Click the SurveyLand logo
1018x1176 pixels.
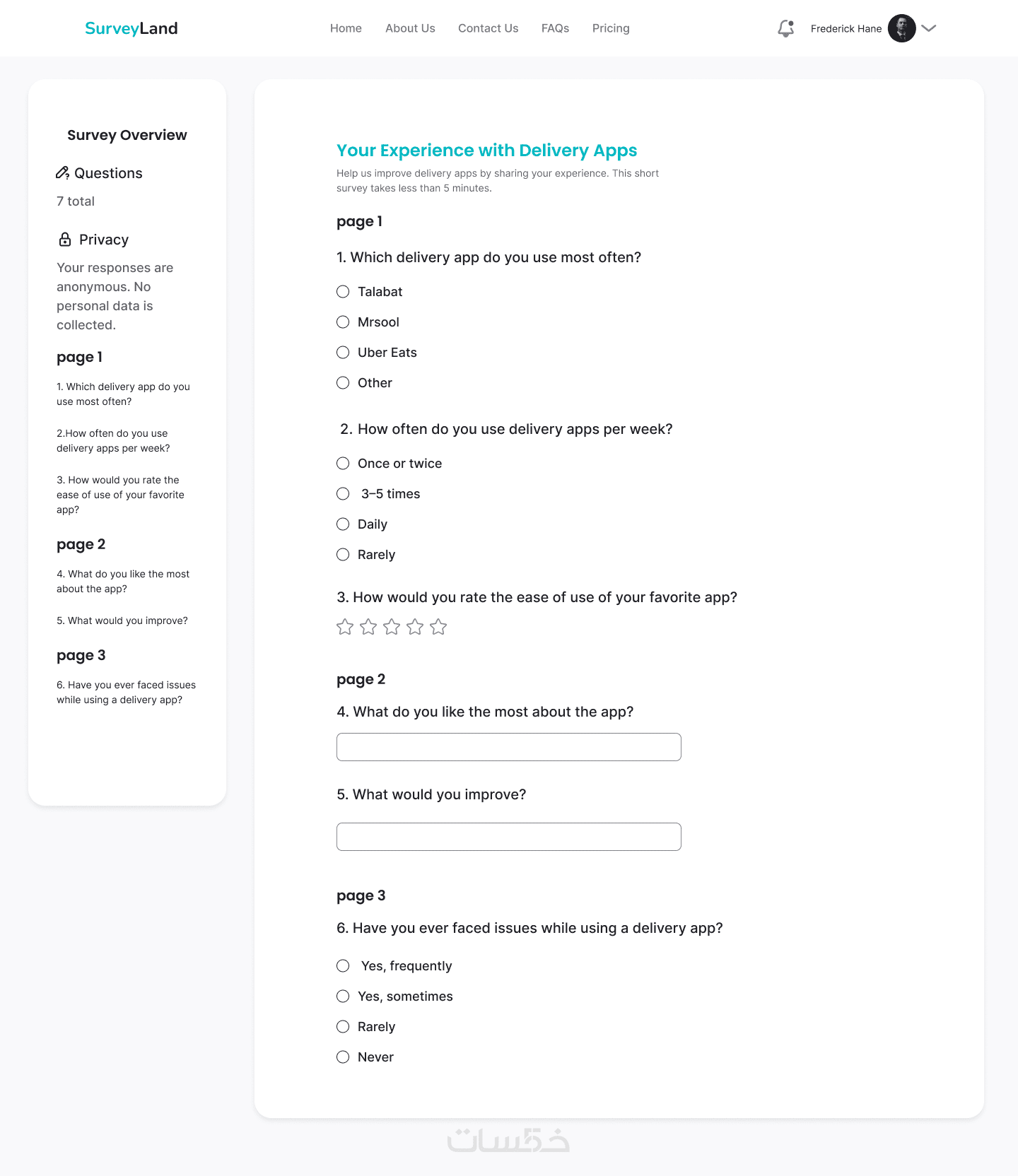[x=131, y=28]
